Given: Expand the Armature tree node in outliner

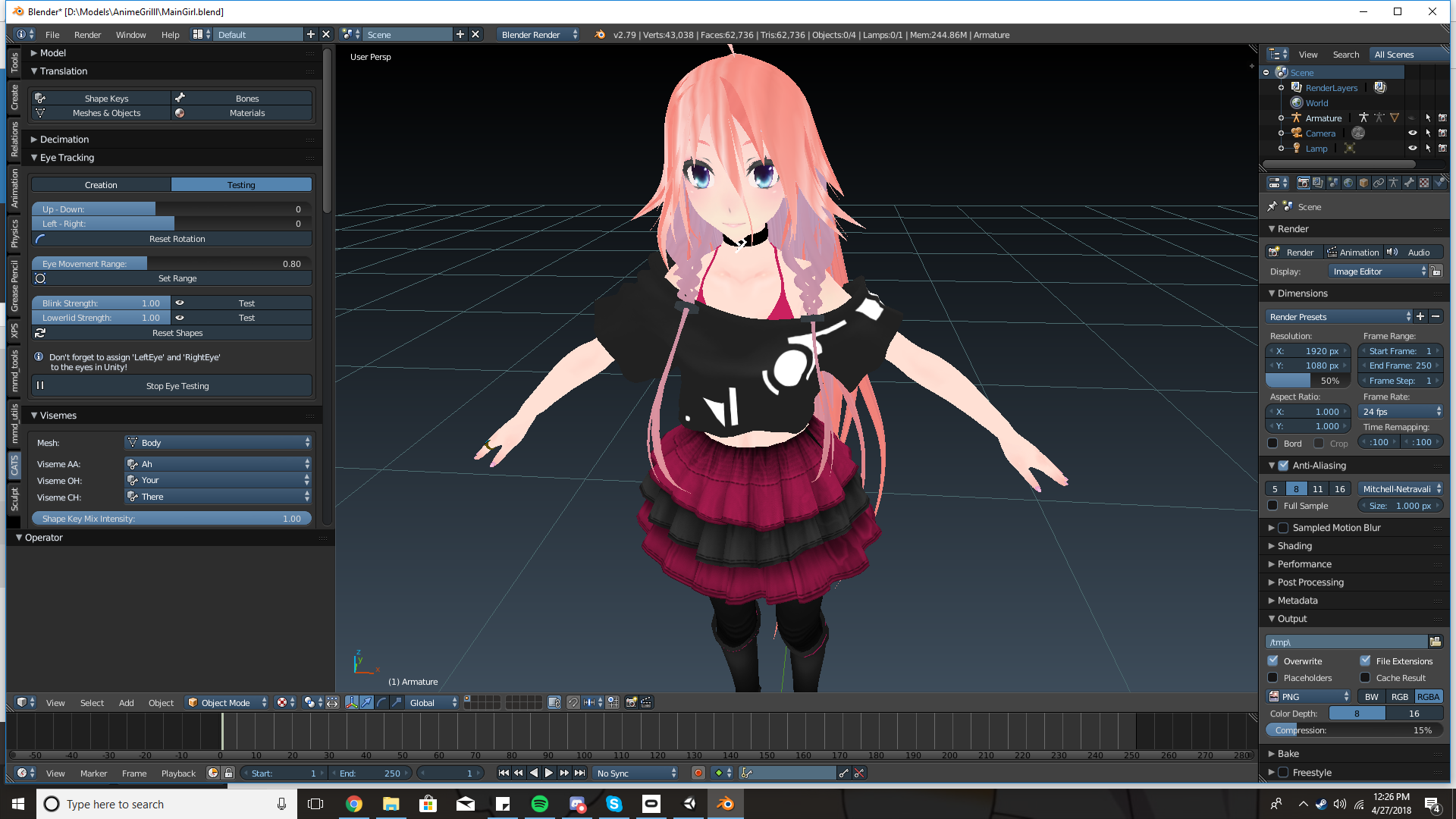Looking at the screenshot, I should pos(1282,118).
